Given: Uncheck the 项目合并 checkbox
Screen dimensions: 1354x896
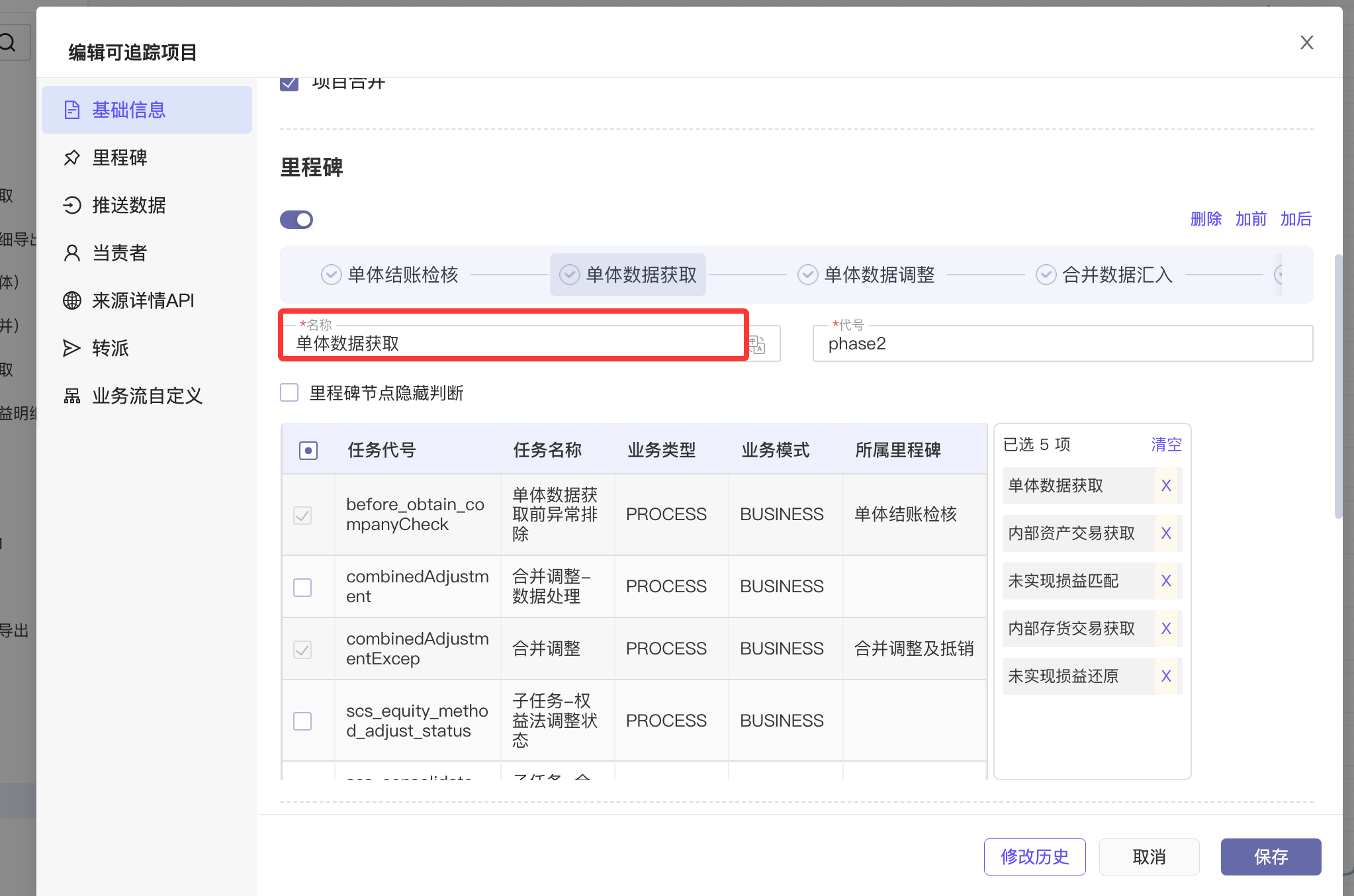Looking at the screenshot, I should point(289,83).
